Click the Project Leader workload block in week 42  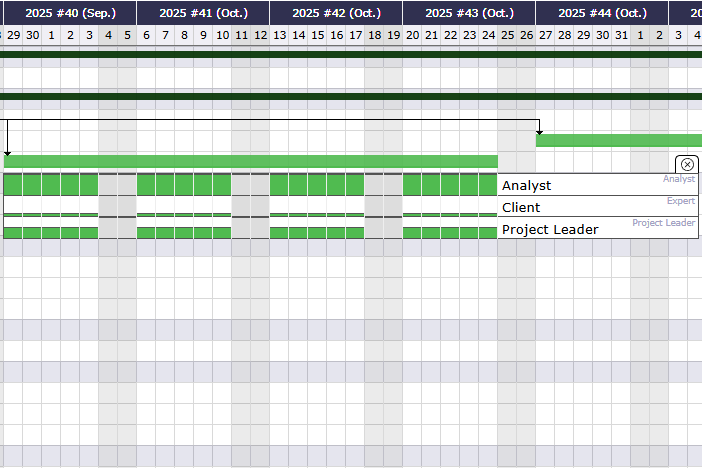click(x=317, y=232)
